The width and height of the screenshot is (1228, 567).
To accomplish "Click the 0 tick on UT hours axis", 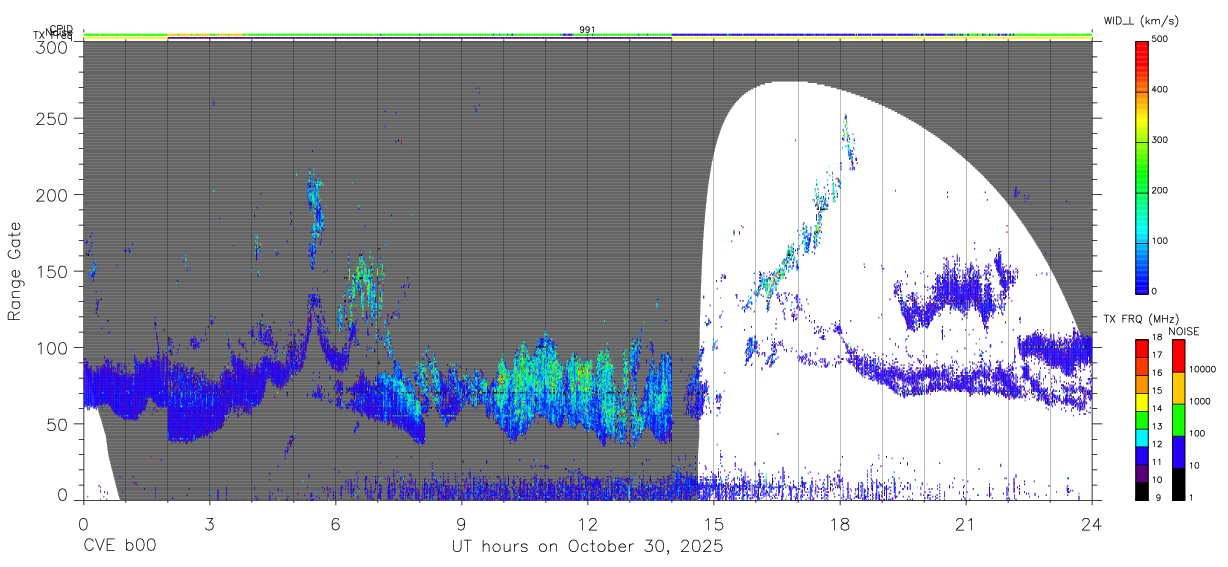I will [83, 524].
